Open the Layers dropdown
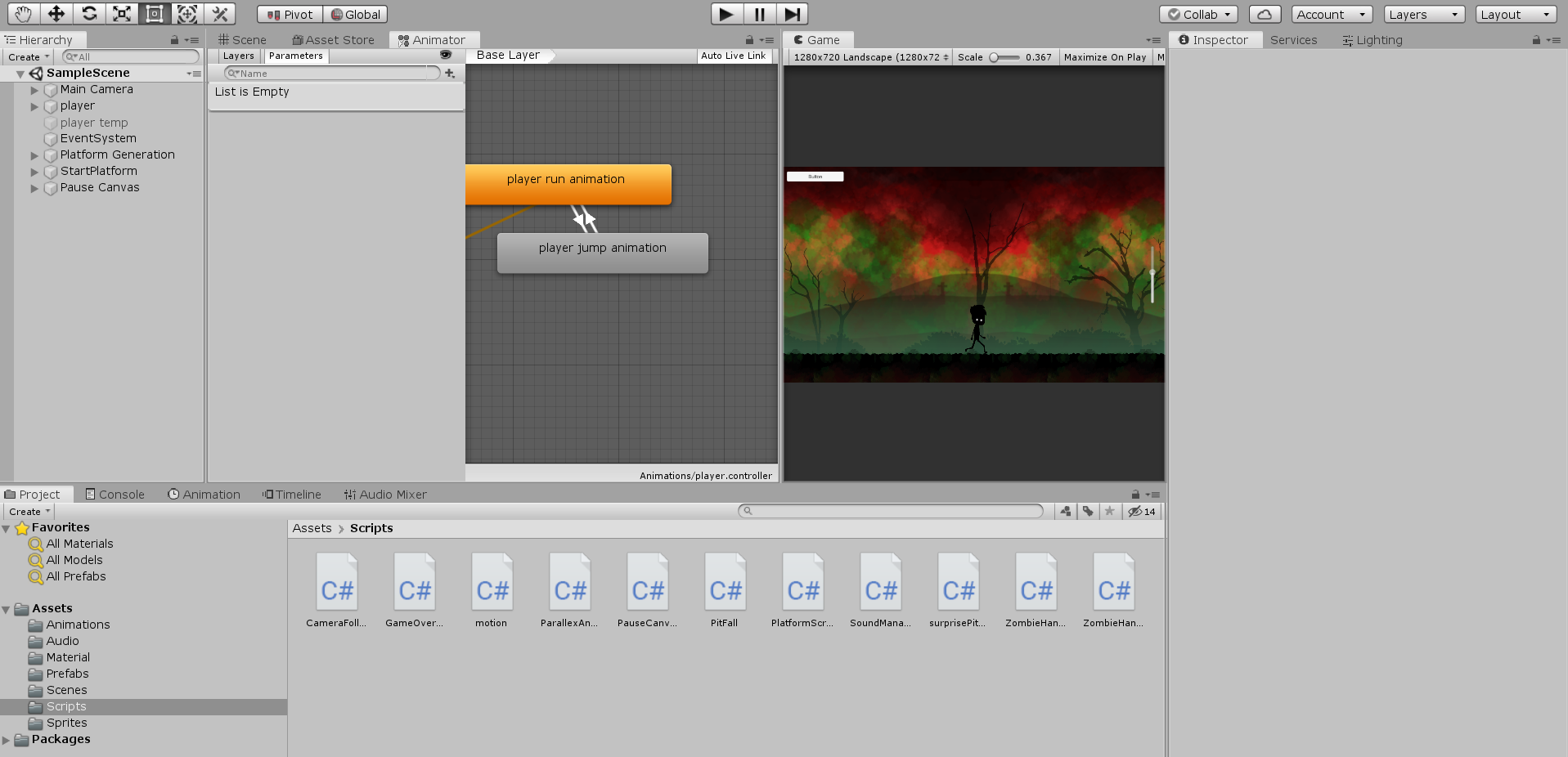The width and height of the screenshot is (1568, 757). 1424,15
